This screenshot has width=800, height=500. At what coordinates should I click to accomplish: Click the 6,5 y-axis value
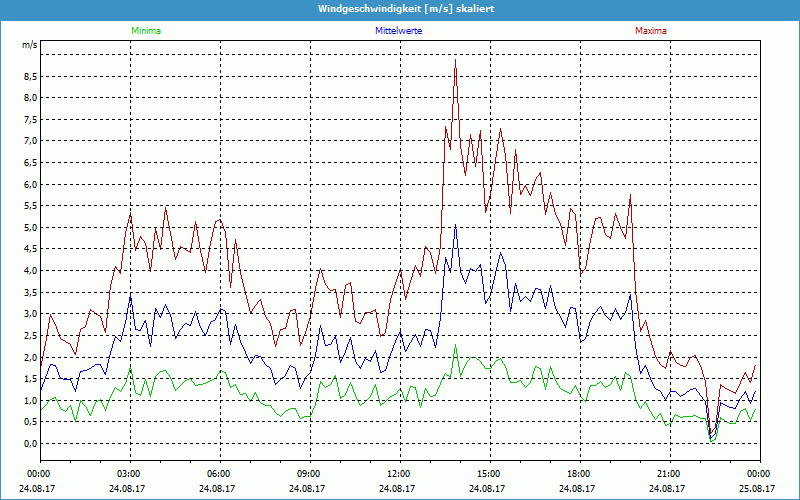[x=31, y=163]
